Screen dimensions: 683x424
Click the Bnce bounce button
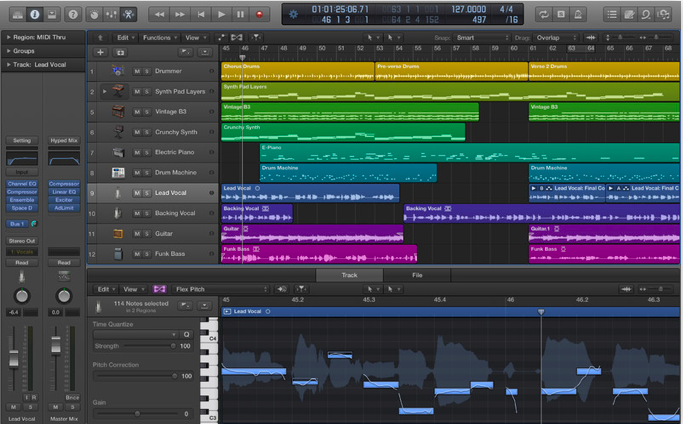coord(72,397)
